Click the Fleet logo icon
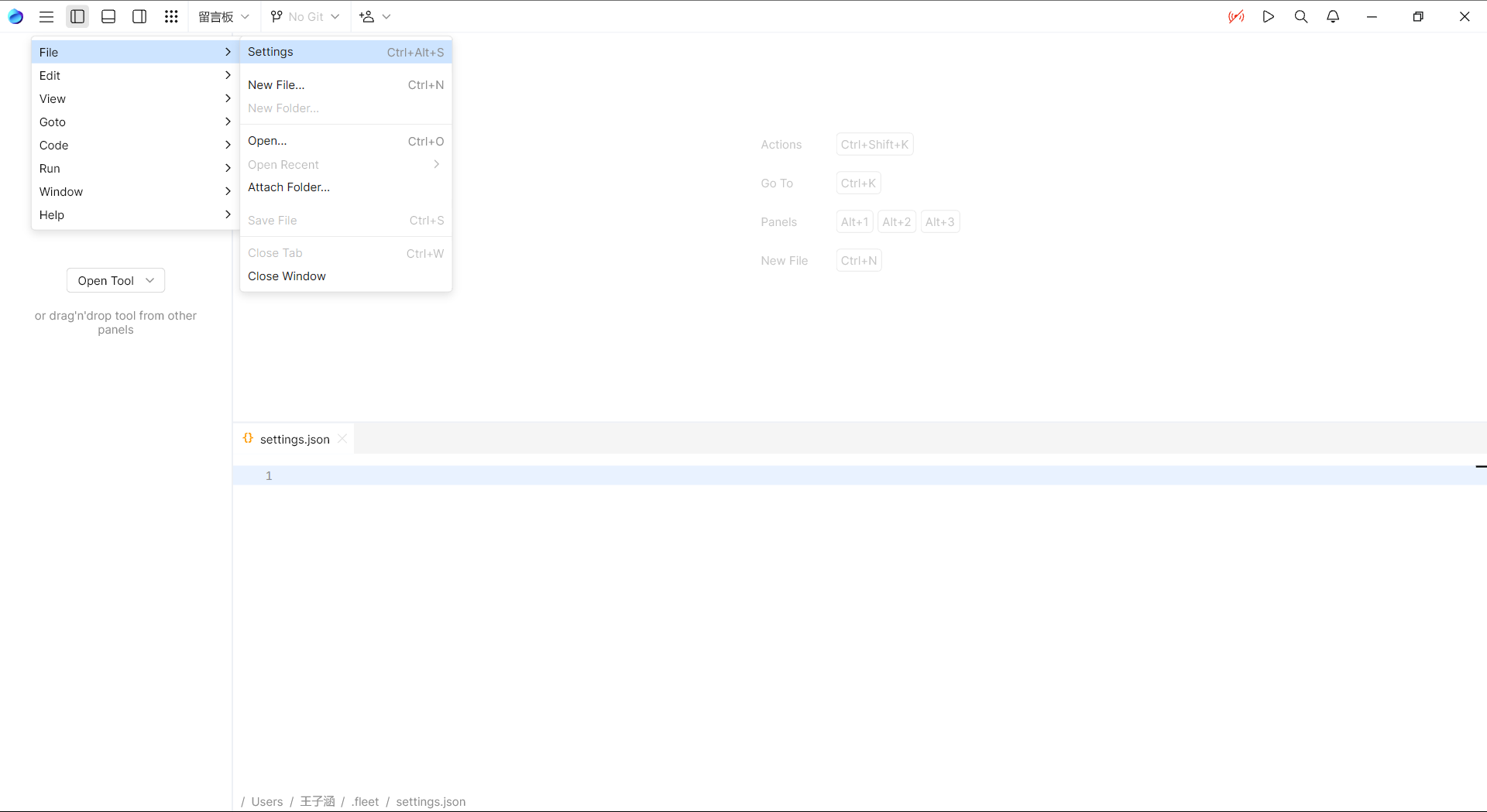1487x812 pixels. [15, 16]
